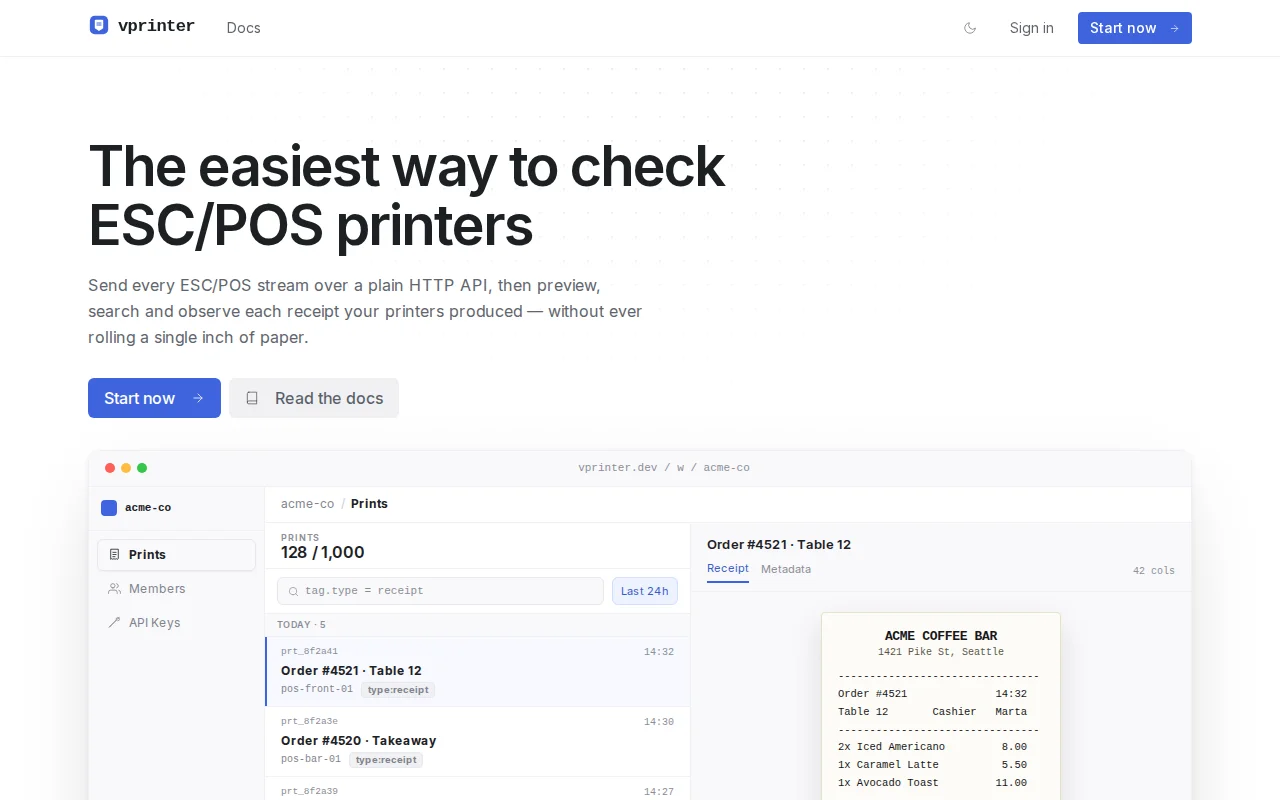Click Prints breadcrumb text
Screen dimensions: 1280x800
(369, 504)
